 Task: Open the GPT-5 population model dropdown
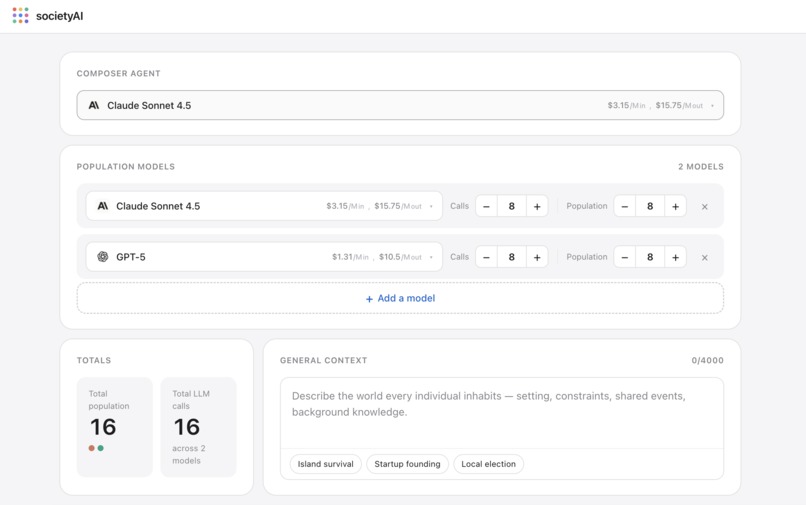point(264,257)
